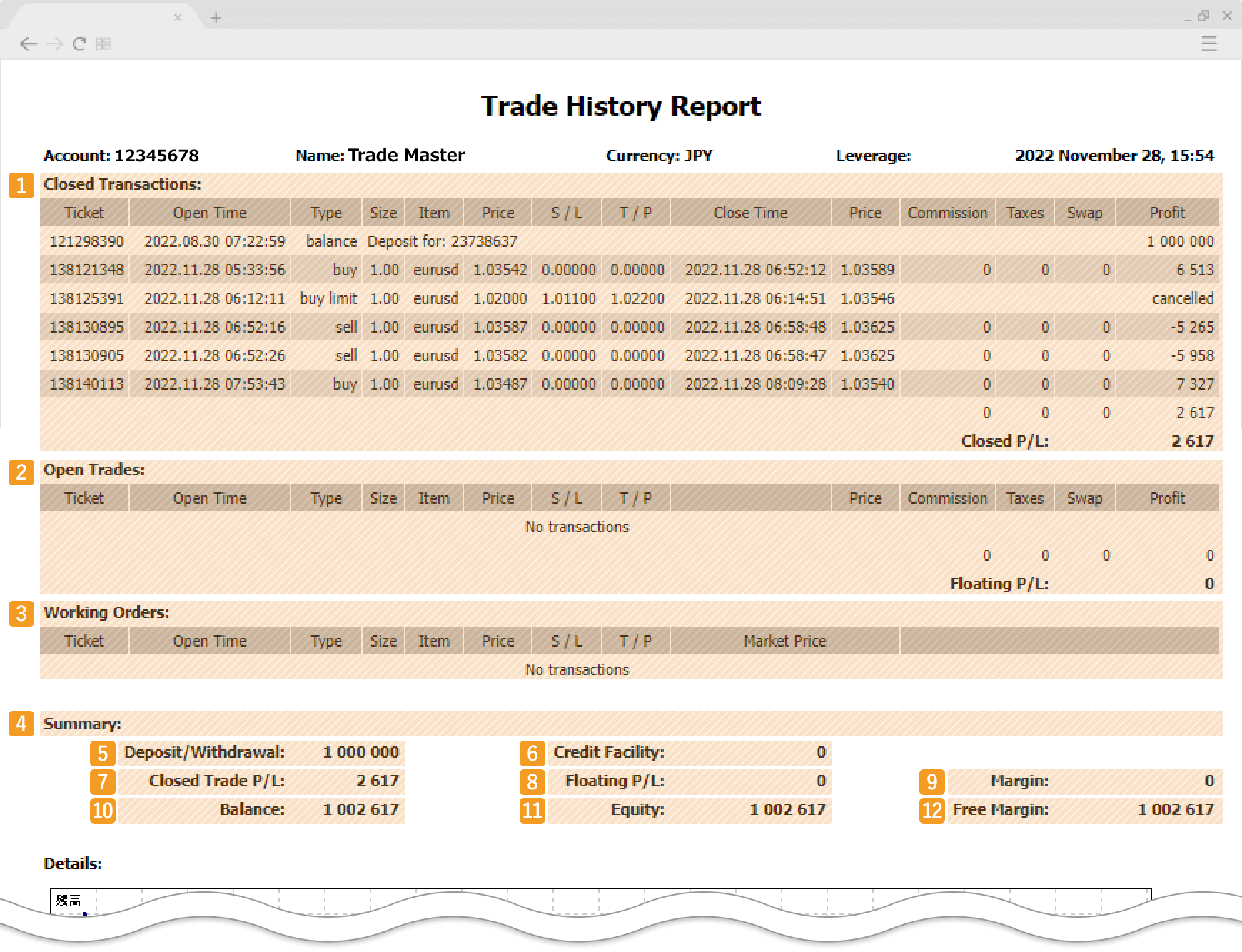Image resolution: width=1242 pixels, height=952 pixels.
Task: Collapse the Open Trades section
Action: 94,470
